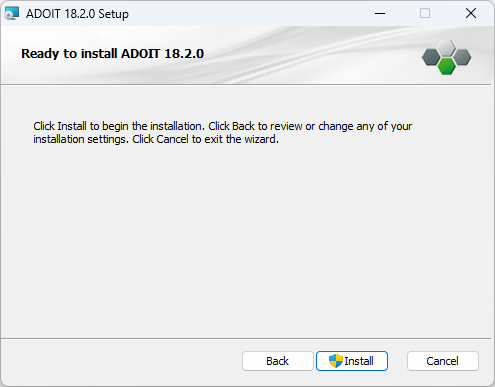Click the 'Click Install to begin' instruction text
This screenshot has width=495, height=387.
pos(222,132)
